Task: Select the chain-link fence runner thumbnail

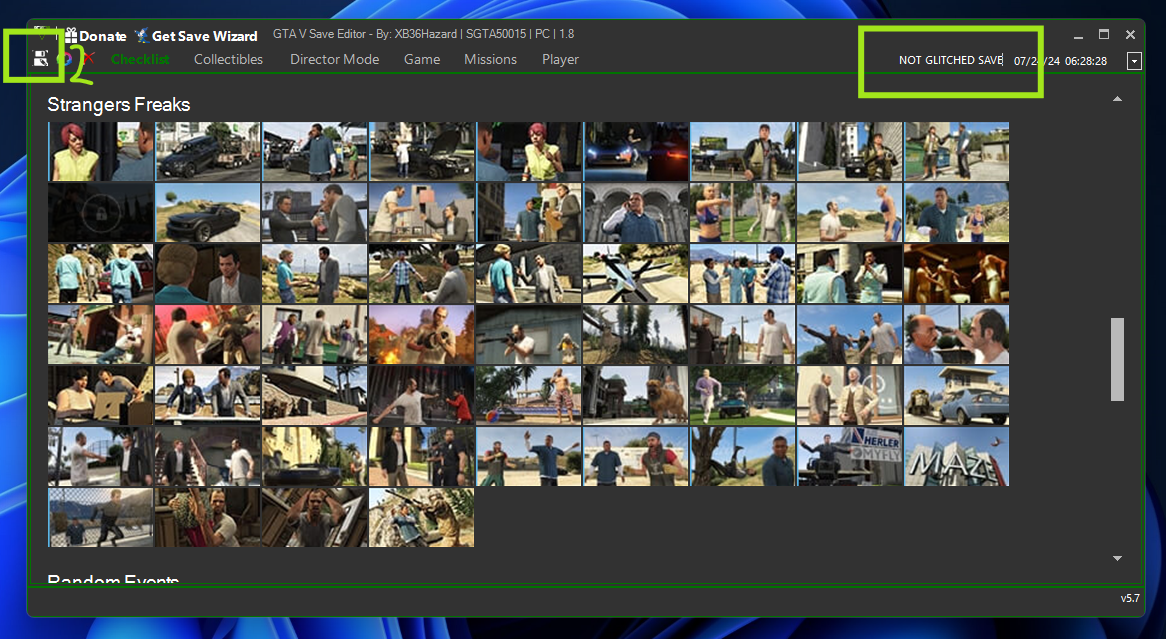Action: (x=100, y=518)
